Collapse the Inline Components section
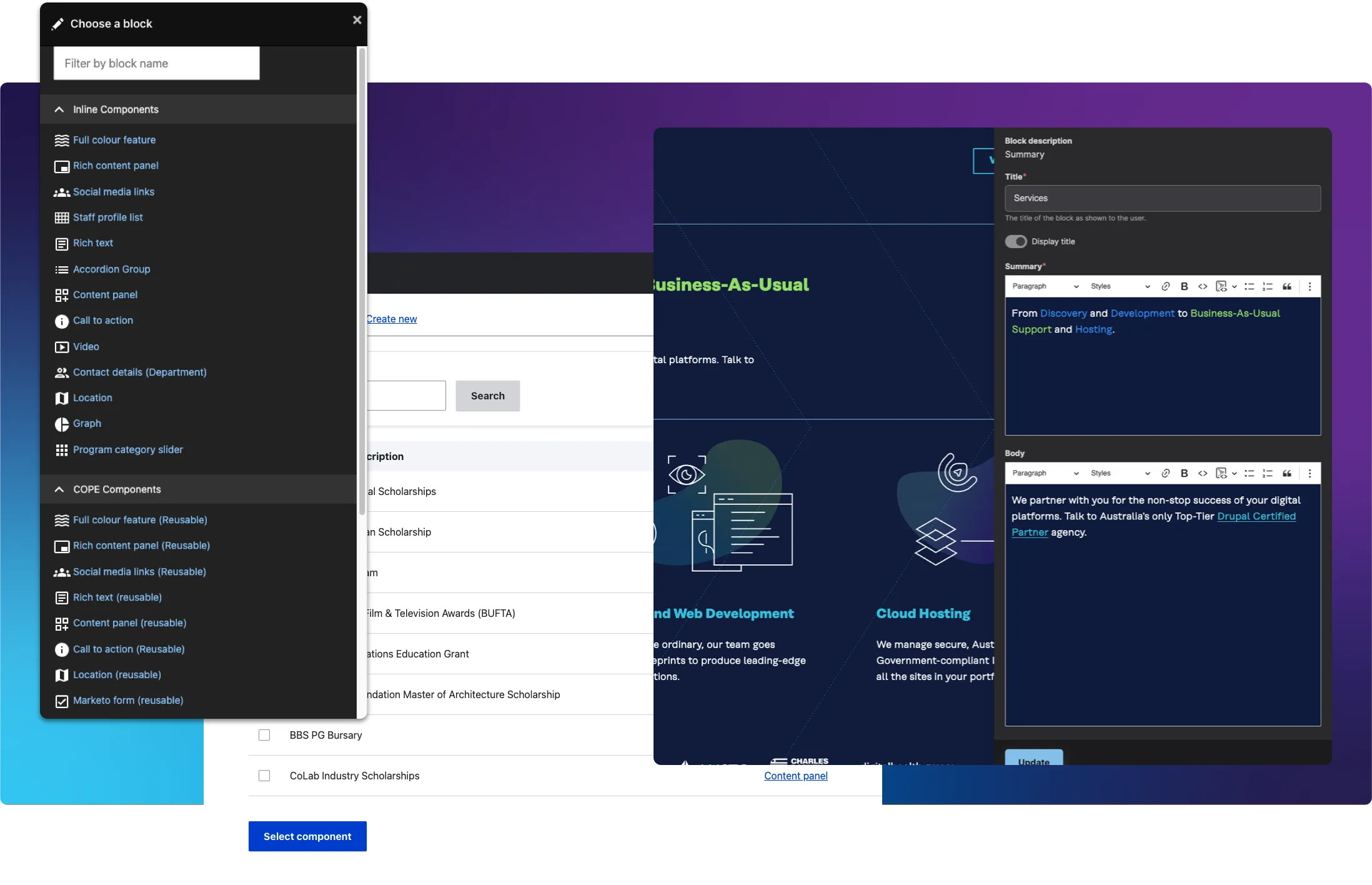 [198, 109]
